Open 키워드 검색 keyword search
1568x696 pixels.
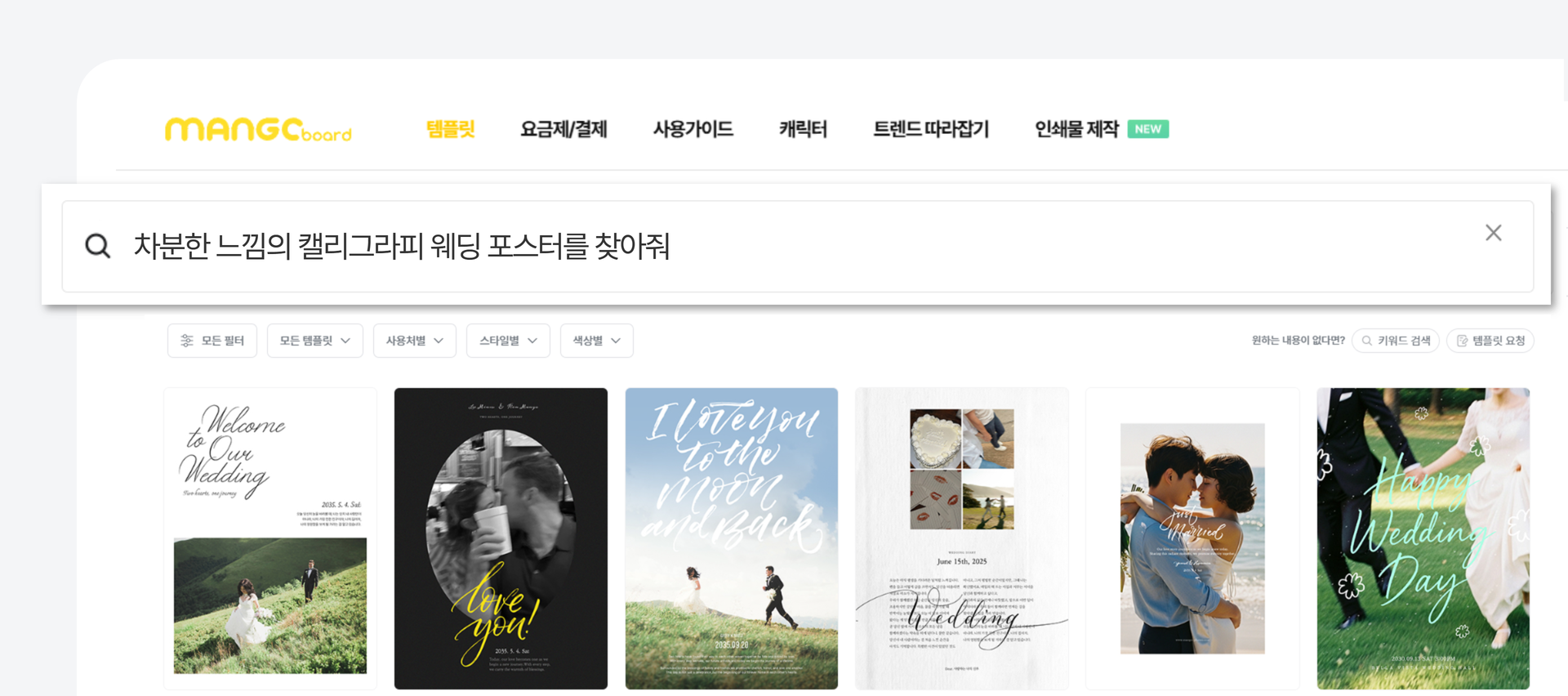[x=1395, y=341]
